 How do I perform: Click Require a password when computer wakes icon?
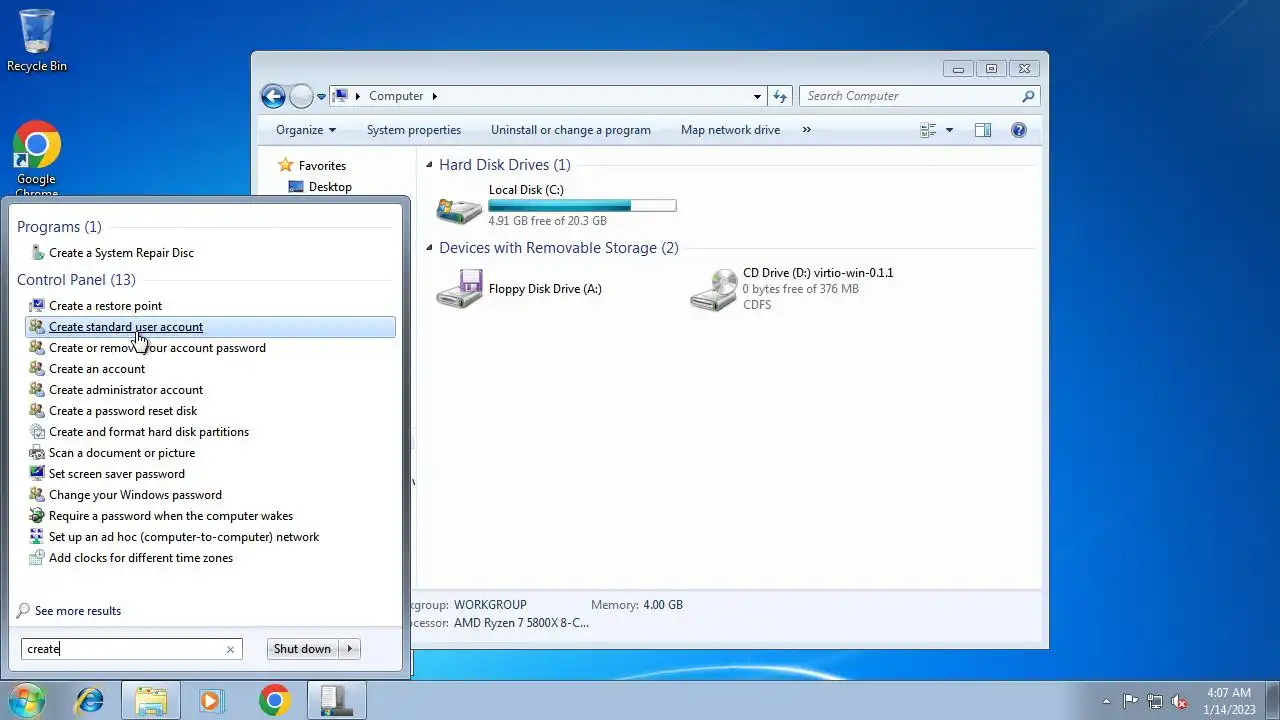coord(37,516)
